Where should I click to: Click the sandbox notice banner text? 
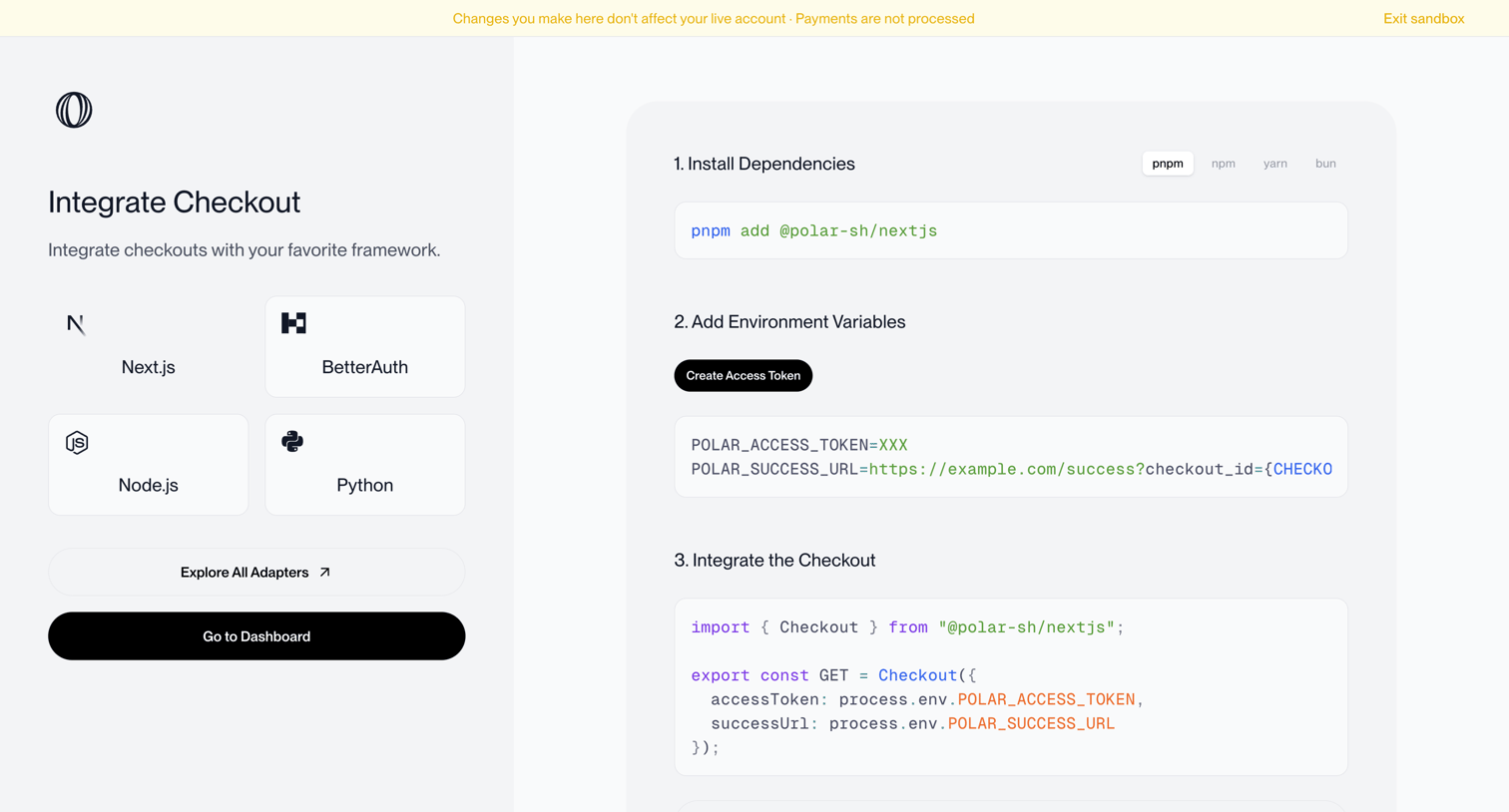point(714,19)
